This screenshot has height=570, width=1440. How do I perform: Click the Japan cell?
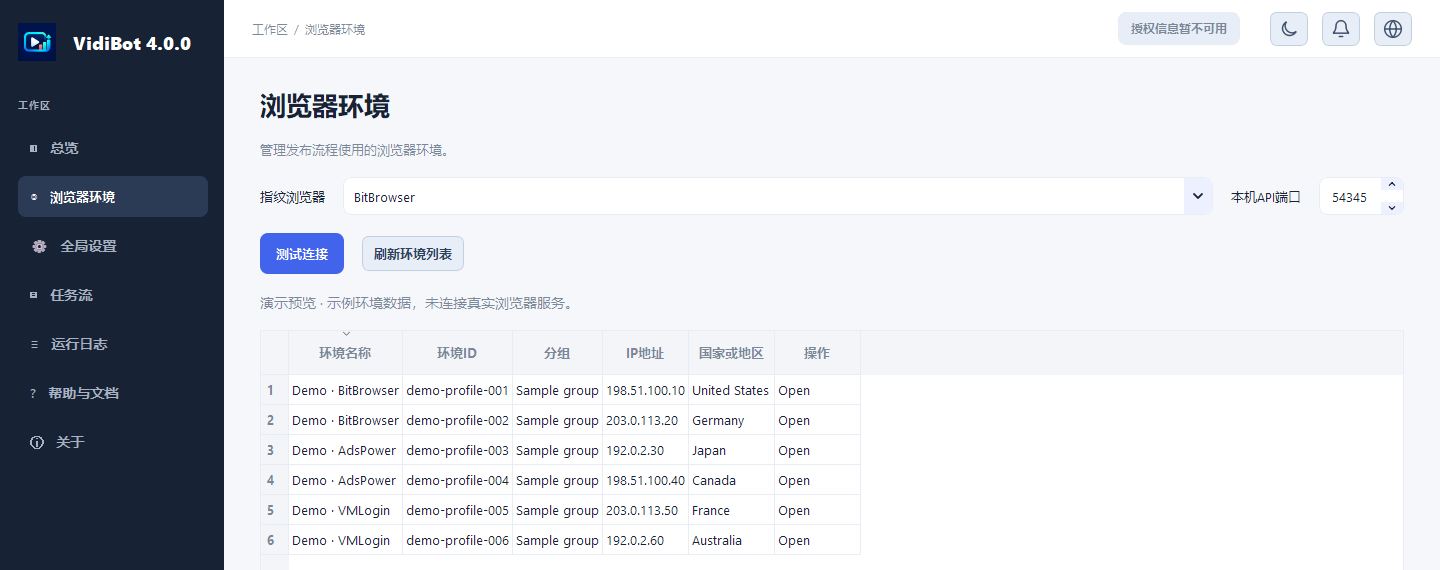coord(731,450)
